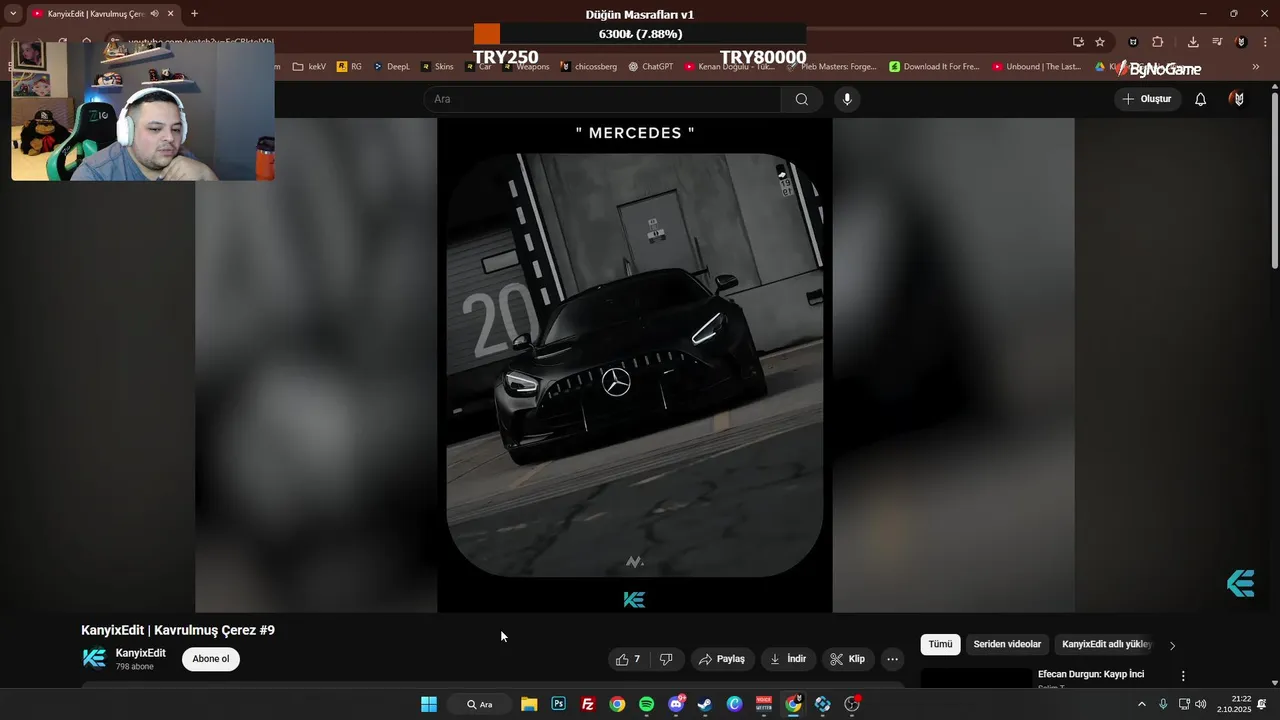This screenshot has width=1280, height=720.
Task: Select the Tümü filter chip
Action: 941,644
